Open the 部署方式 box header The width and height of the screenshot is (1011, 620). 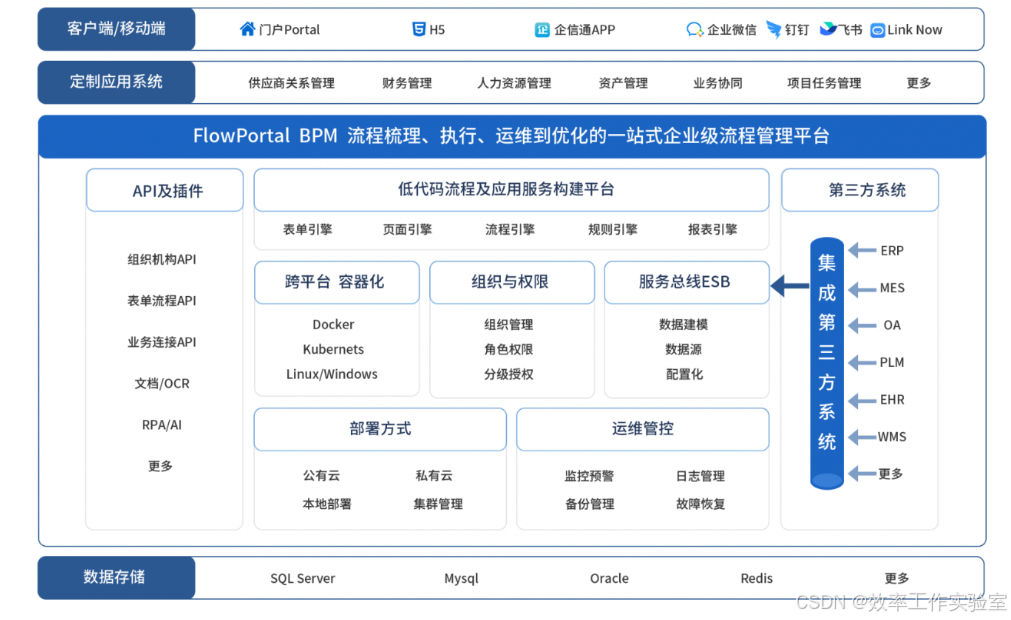click(380, 429)
